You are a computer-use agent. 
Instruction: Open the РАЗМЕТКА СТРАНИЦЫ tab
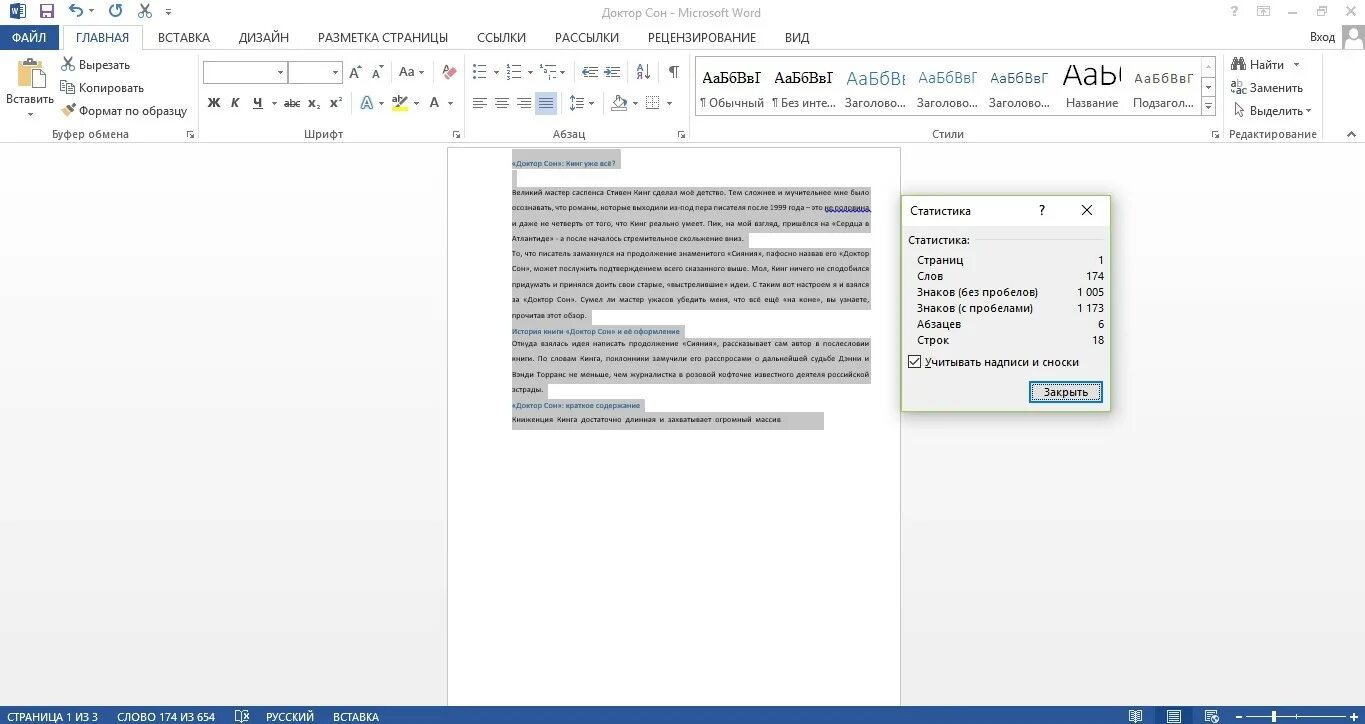click(383, 37)
